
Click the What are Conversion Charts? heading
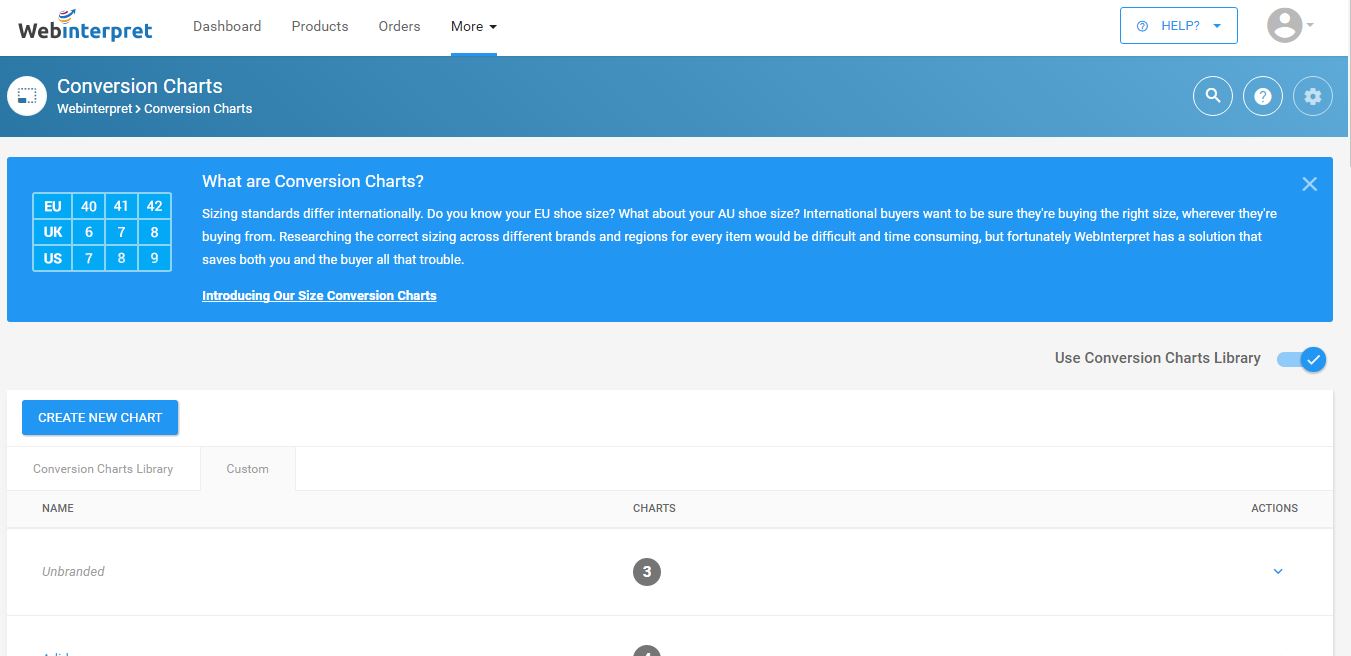click(x=313, y=181)
